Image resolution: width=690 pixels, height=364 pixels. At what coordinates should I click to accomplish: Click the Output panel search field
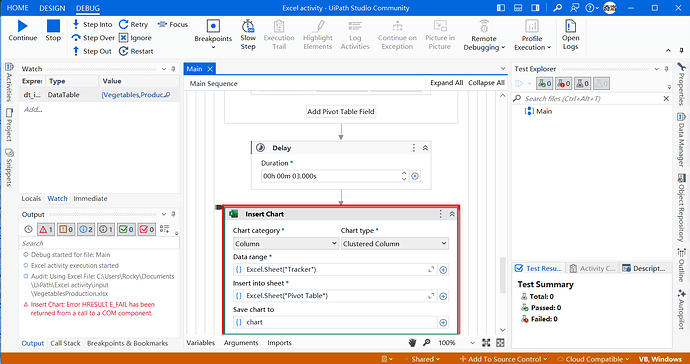pos(99,243)
